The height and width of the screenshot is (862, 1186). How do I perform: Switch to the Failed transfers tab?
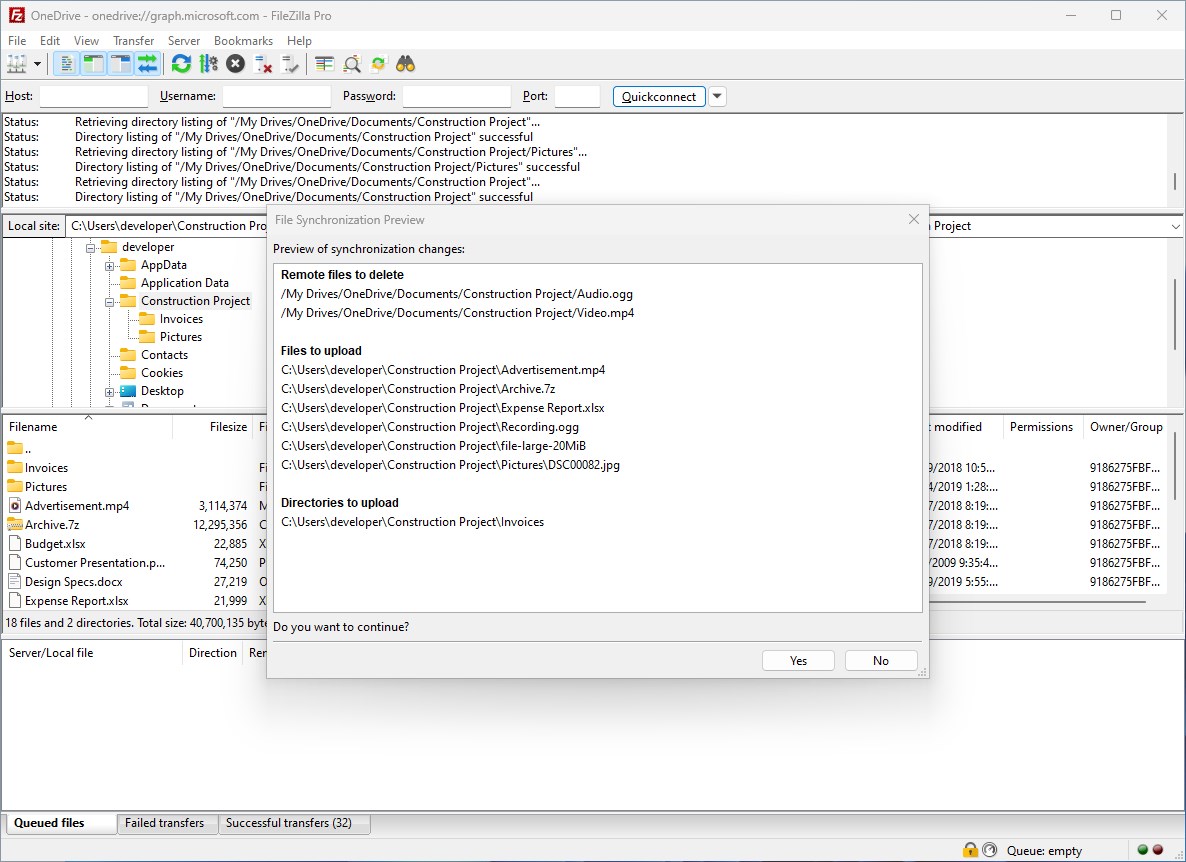pos(166,823)
